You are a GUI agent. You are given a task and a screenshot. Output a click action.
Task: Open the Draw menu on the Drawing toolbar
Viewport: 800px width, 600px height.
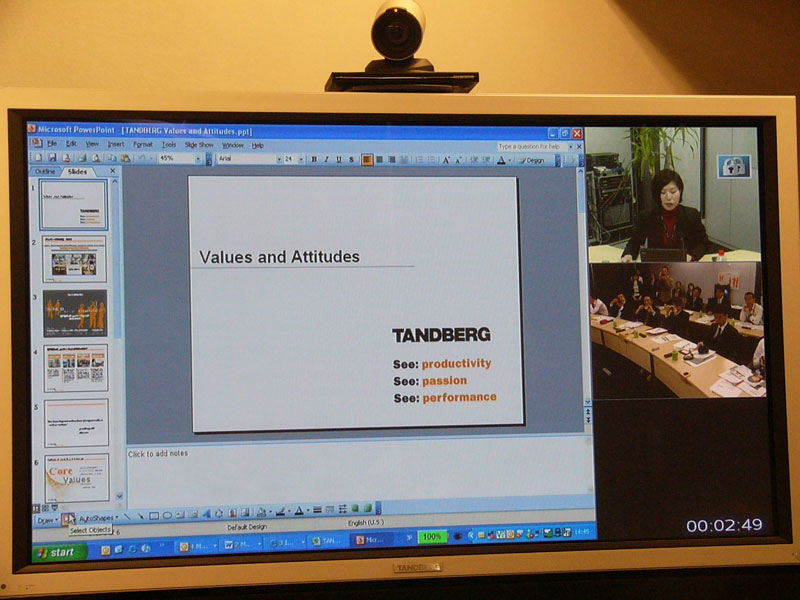(x=46, y=520)
